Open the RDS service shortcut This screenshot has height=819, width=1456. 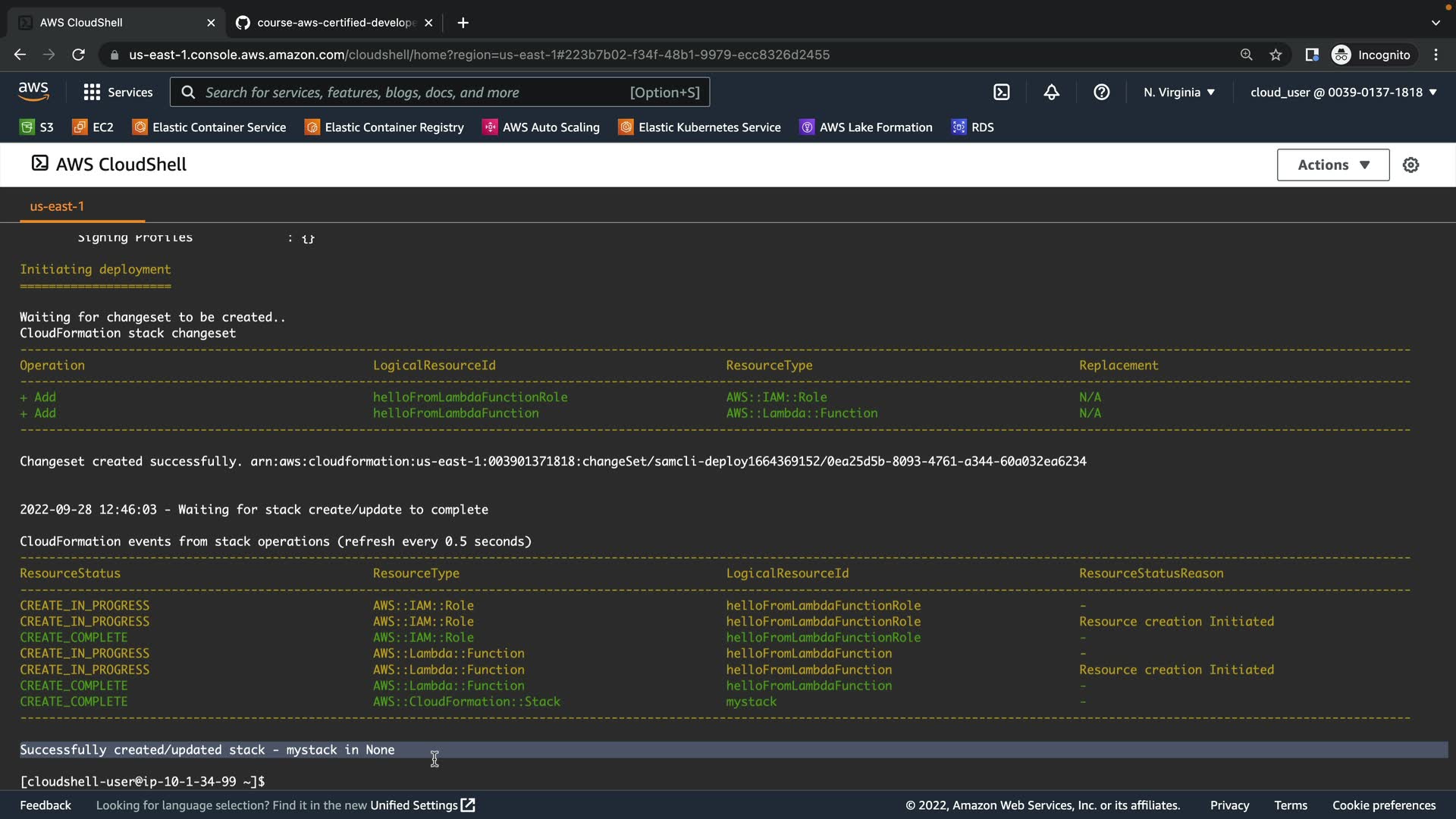pyautogui.click(x=973, y=127)
